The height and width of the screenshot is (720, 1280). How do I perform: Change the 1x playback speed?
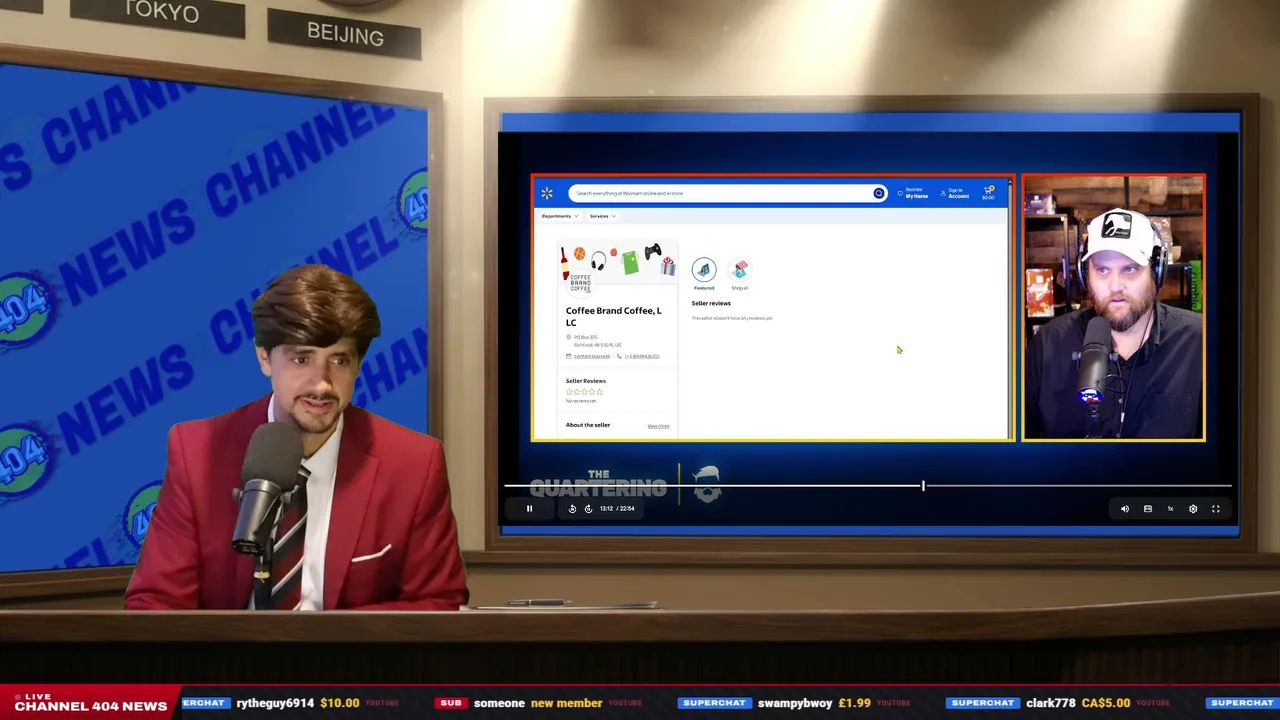point(1170,509)
